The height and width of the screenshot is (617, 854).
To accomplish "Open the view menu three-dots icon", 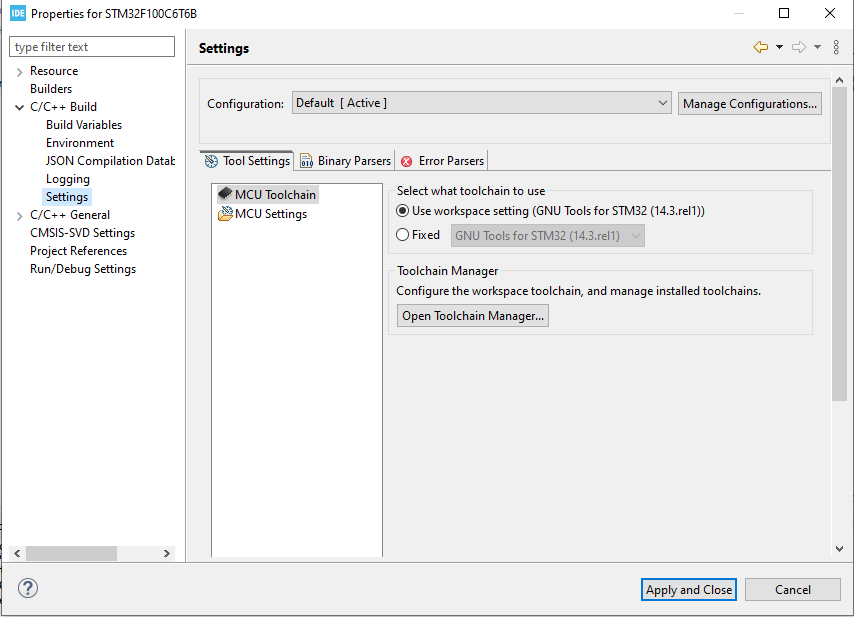I will tap(836, 47).
